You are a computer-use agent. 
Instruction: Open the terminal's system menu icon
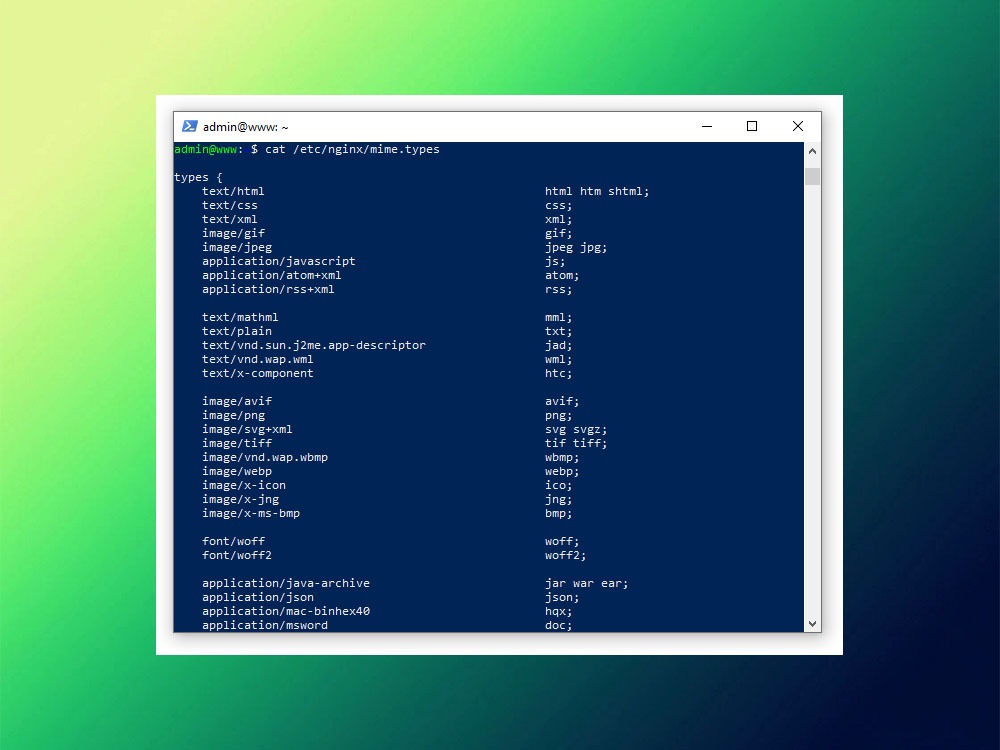pos(190,126)
